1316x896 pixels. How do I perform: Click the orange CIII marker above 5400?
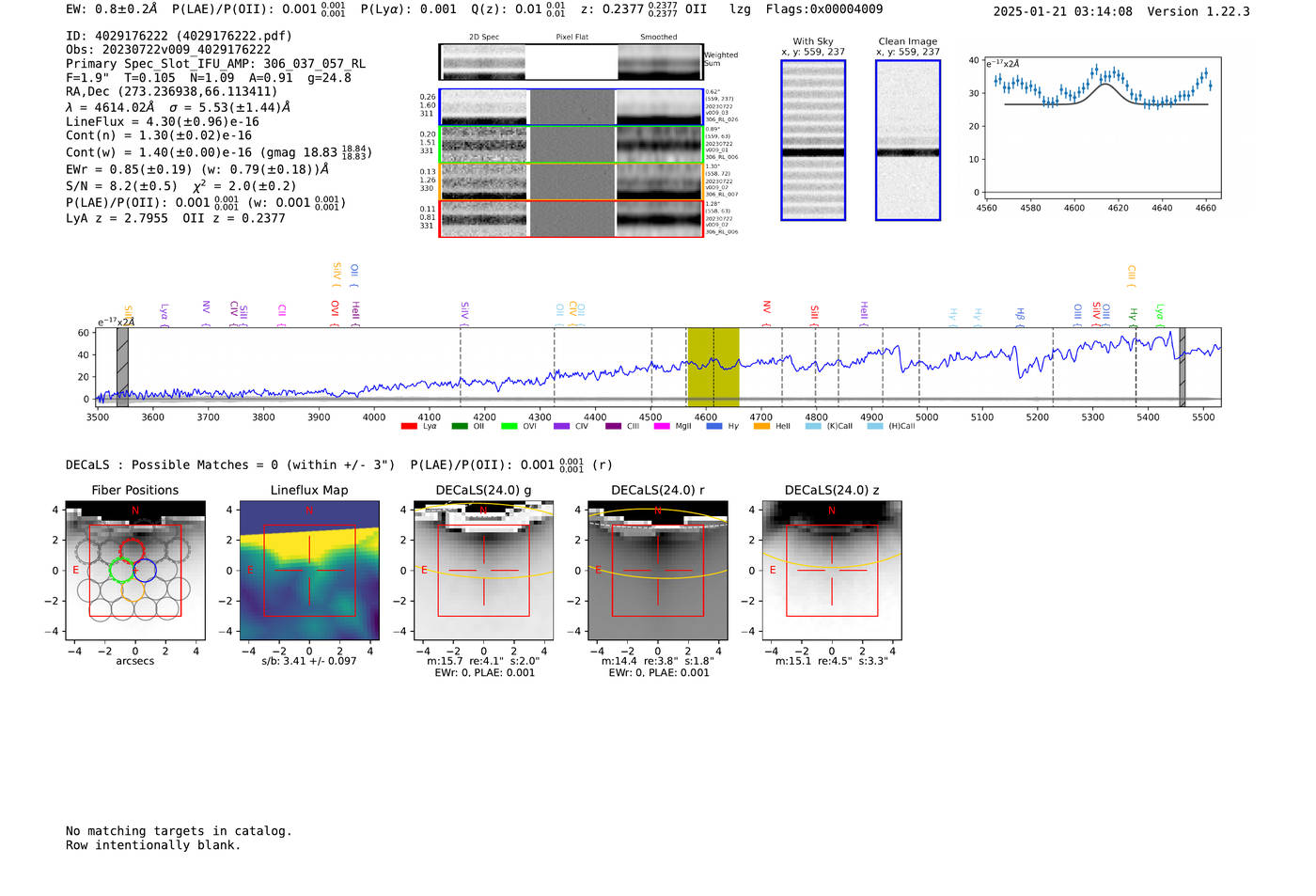pyautogui.click(x=1132, y=277)
